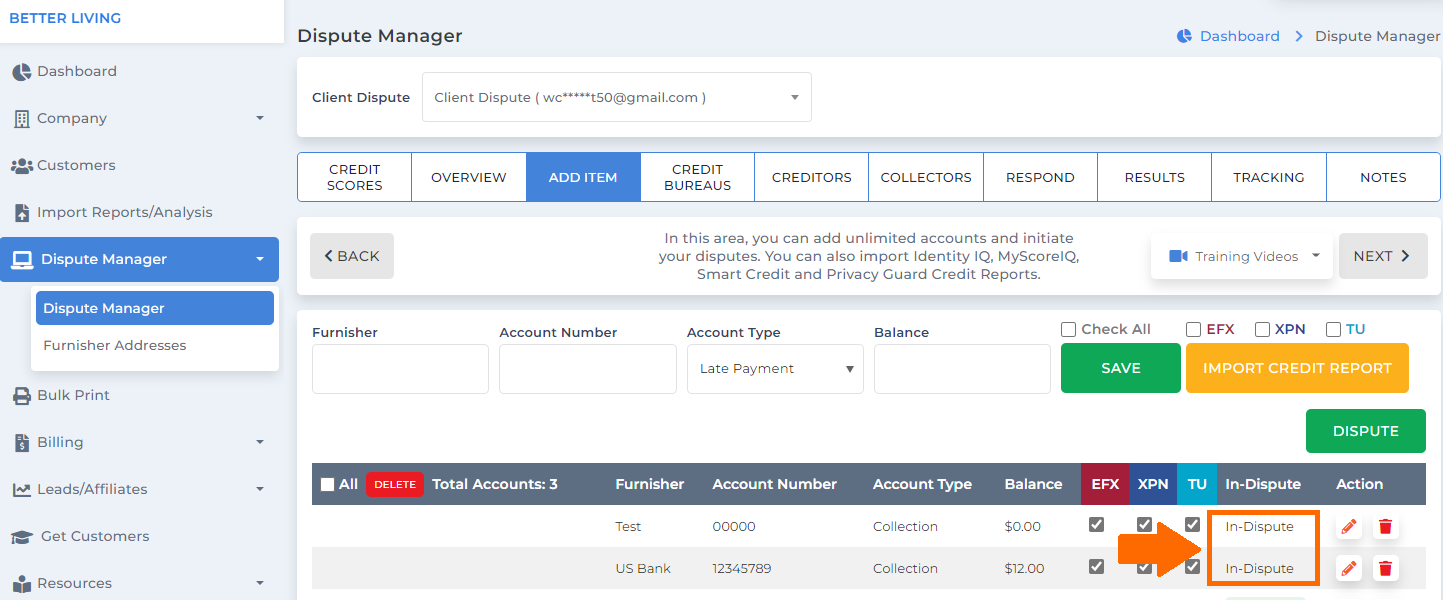Click the Customers people icon

pos(21,166)
